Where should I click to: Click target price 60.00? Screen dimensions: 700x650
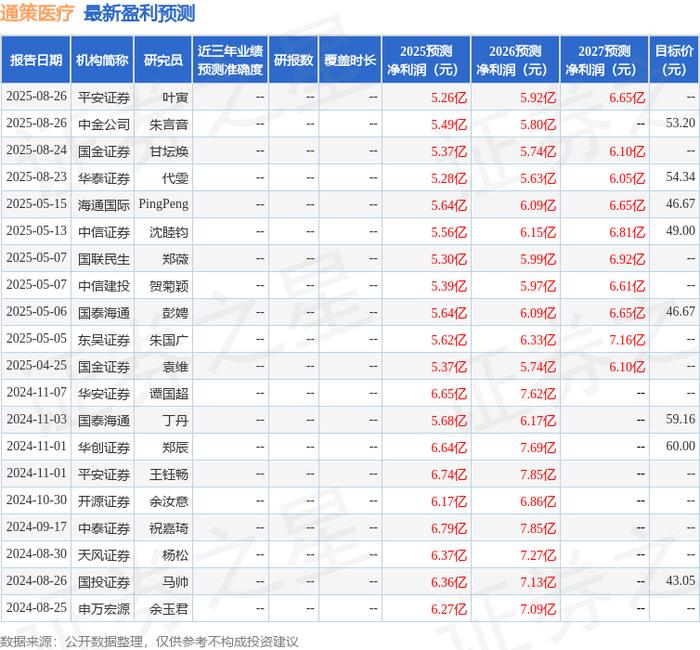(x=680, y=446)
